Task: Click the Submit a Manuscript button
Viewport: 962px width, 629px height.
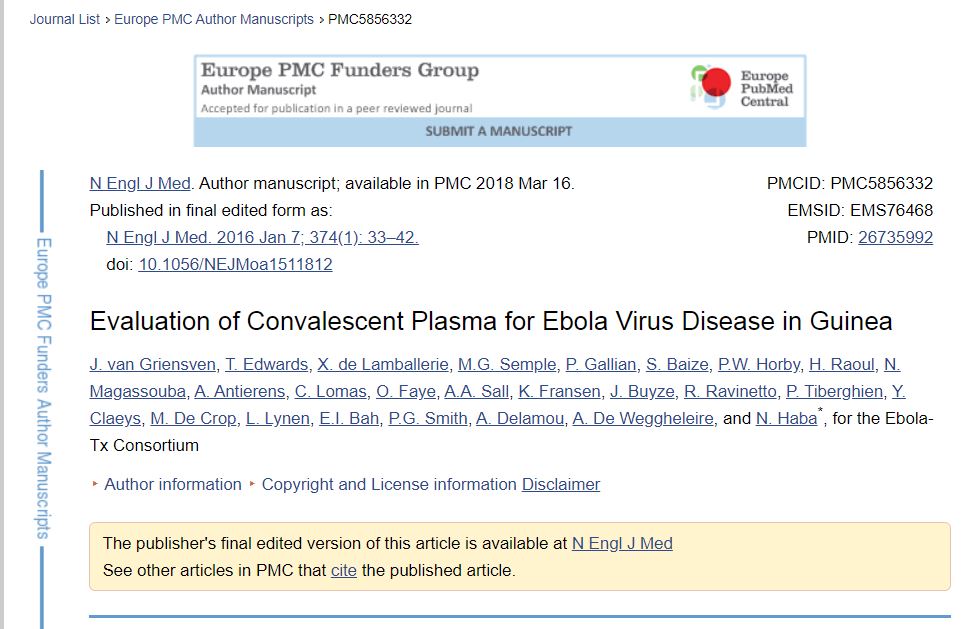Action: 499,131
